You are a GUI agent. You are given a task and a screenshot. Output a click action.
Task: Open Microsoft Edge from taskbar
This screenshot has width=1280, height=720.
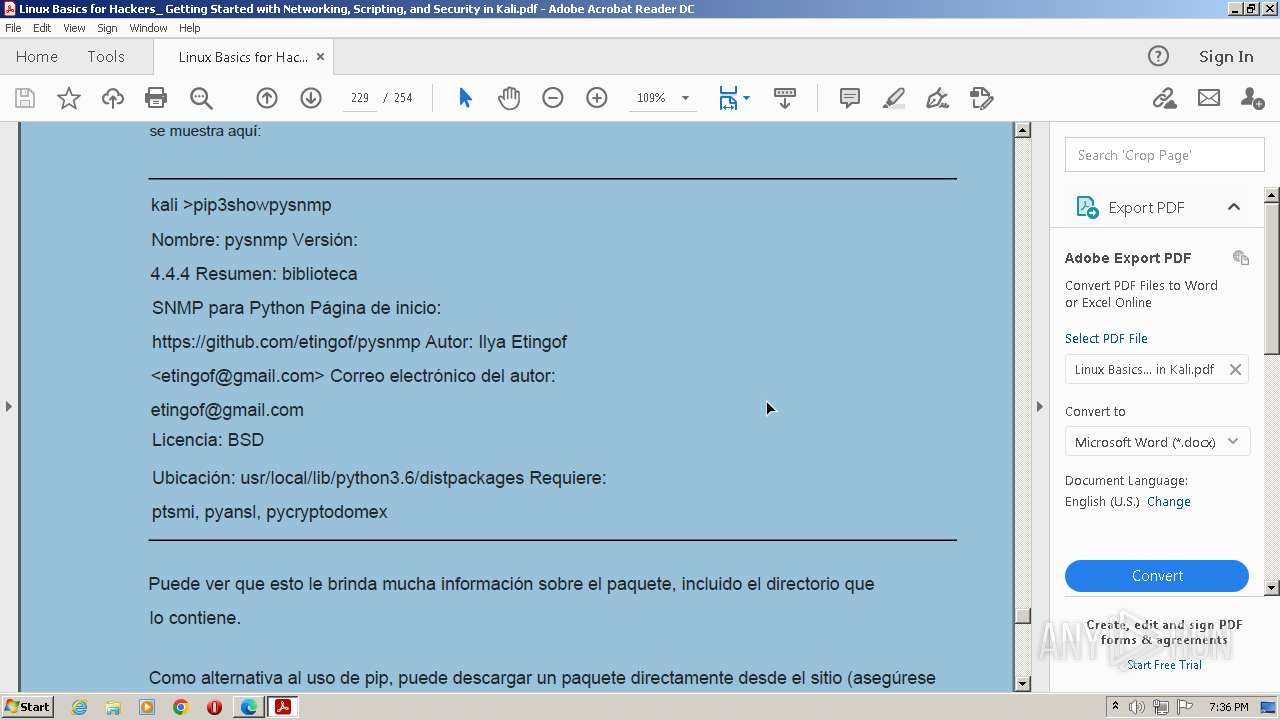pyautogui.click(x=248, y=707)
